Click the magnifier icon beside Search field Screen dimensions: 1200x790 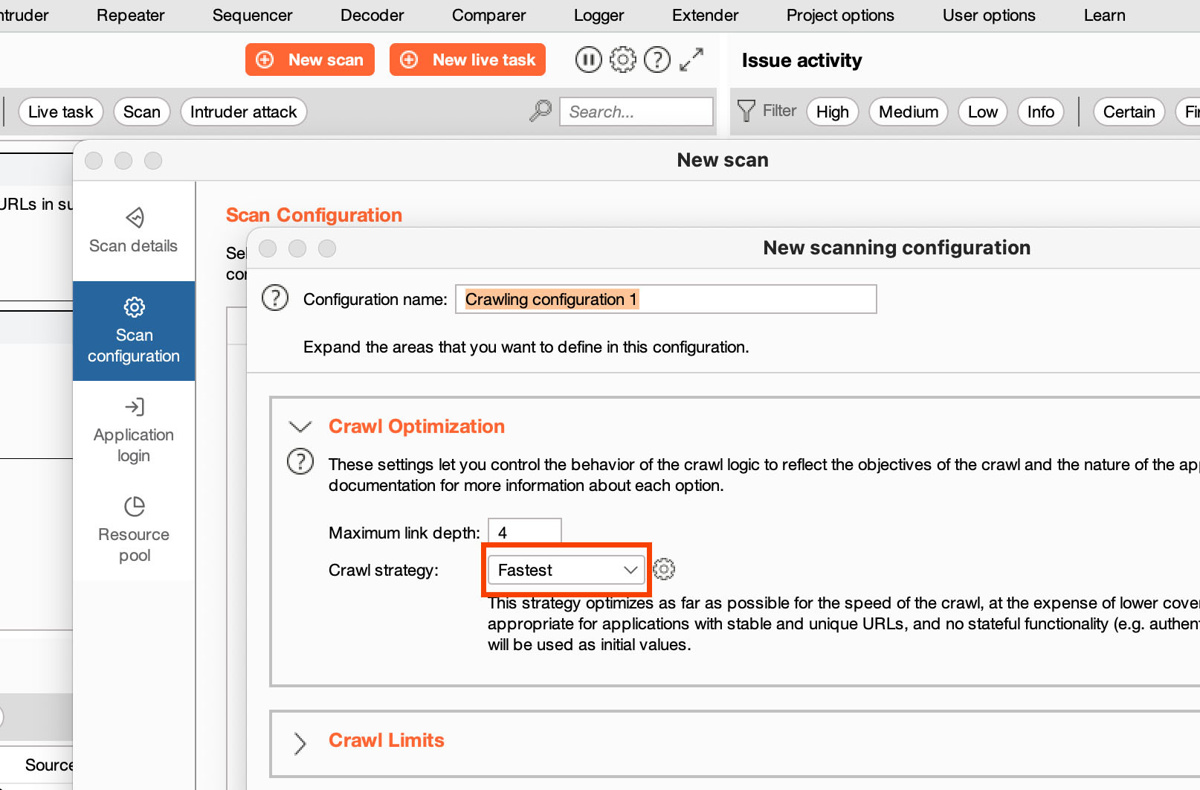click(x=540, y=111)
